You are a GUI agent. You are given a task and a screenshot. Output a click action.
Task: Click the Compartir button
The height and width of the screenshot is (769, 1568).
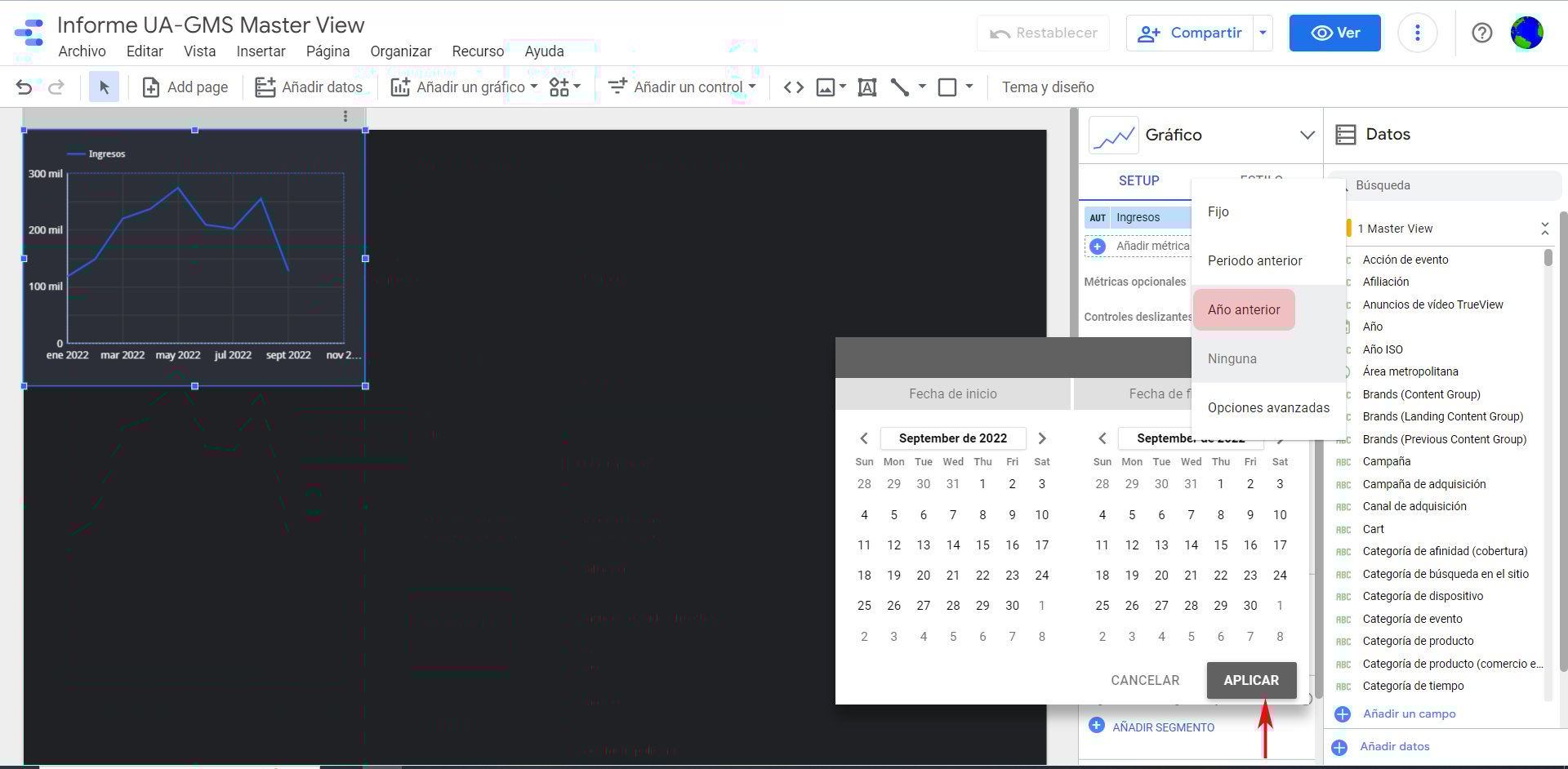(1190, 33)
